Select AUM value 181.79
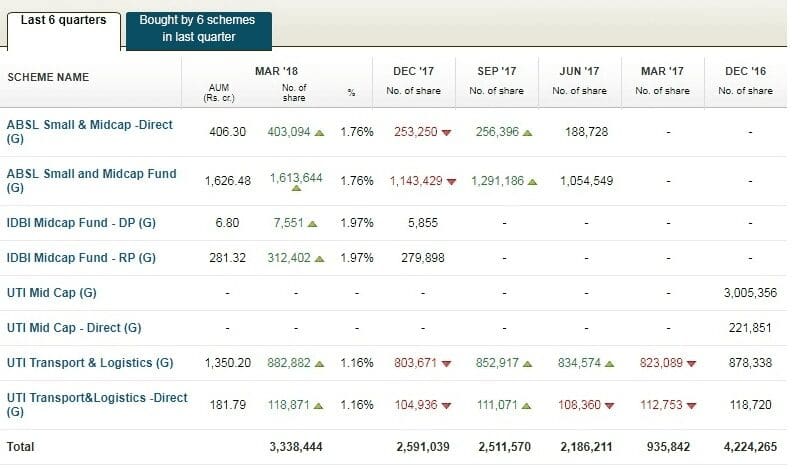This screenshot has width=800, height=469. click(x=228, y=405)
